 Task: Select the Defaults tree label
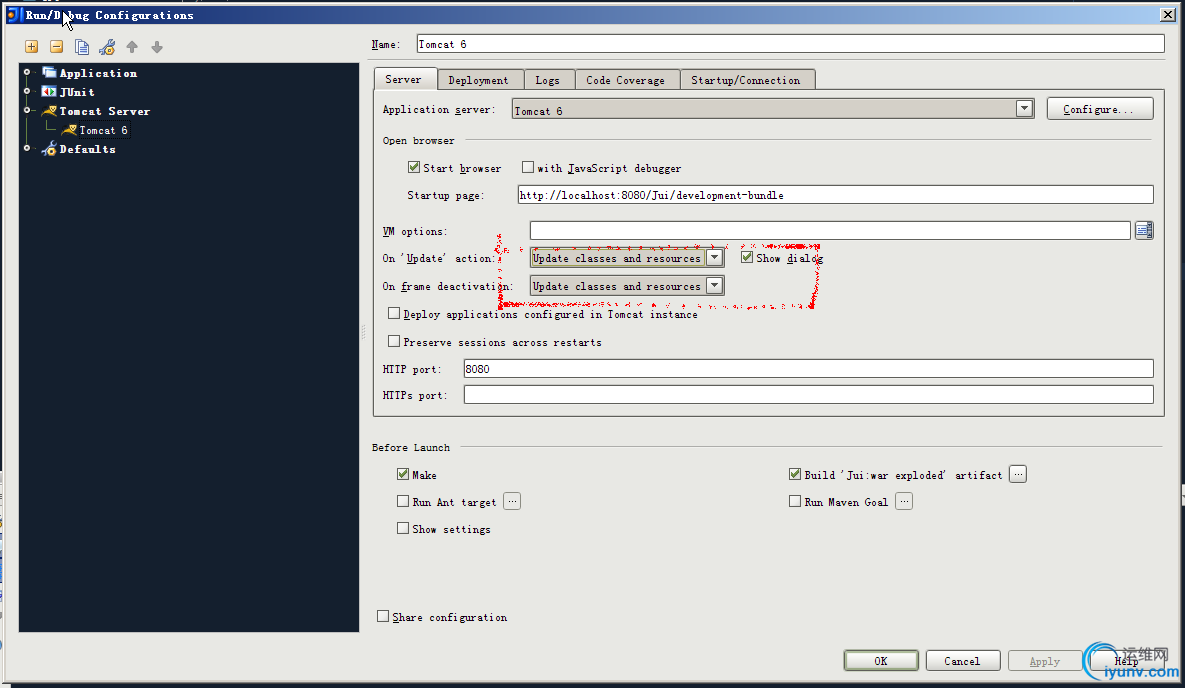click(x=88, y=150)
